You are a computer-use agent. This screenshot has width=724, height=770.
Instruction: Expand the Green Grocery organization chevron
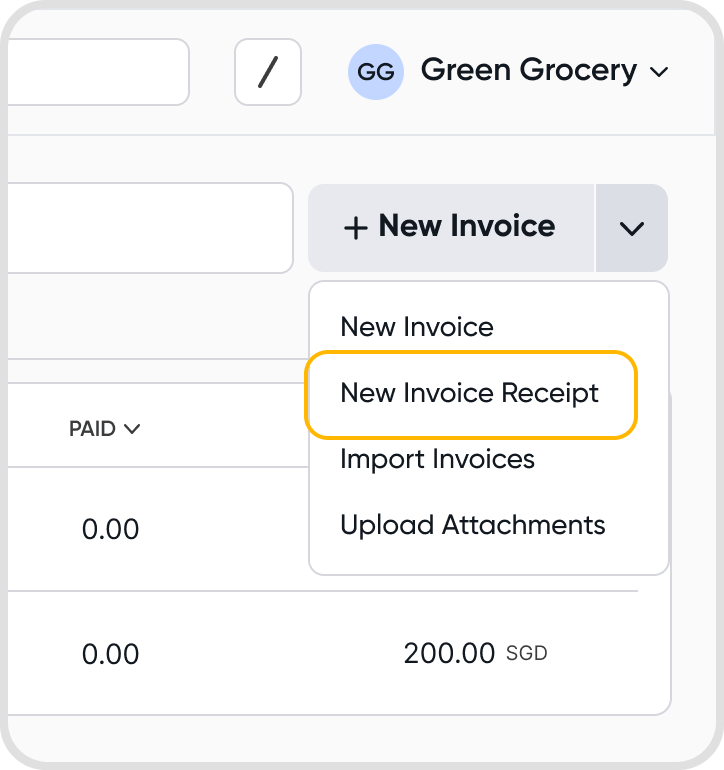[658, 72]
